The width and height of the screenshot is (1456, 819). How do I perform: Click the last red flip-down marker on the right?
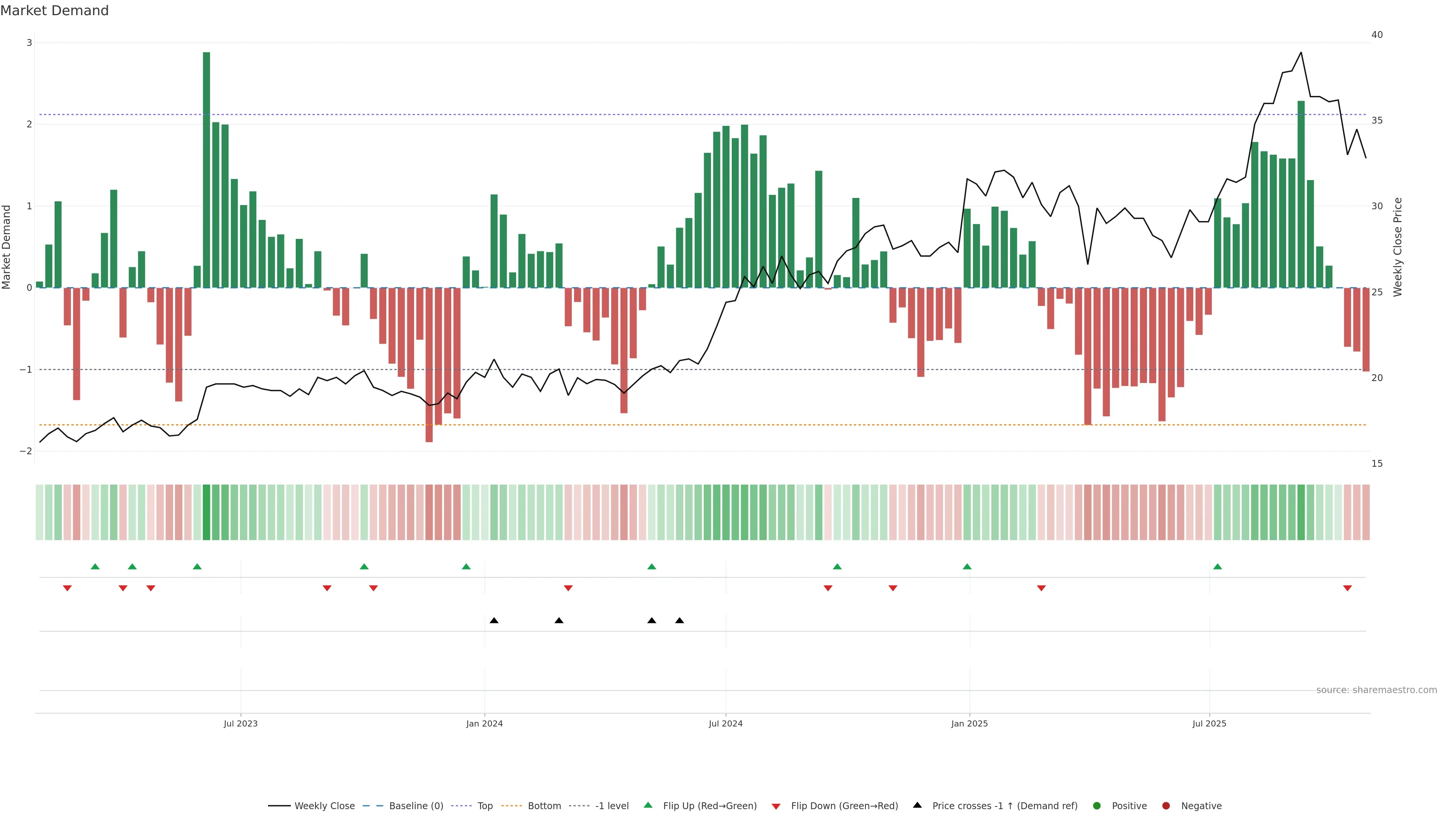tap(1348, 588)
